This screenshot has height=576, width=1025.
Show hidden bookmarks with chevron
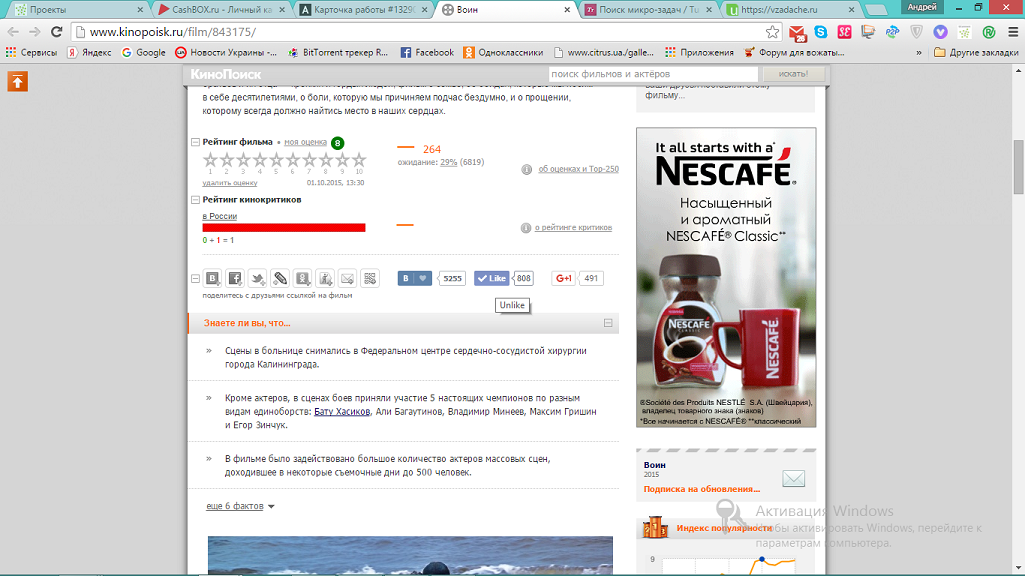click(x=918, y=53)
